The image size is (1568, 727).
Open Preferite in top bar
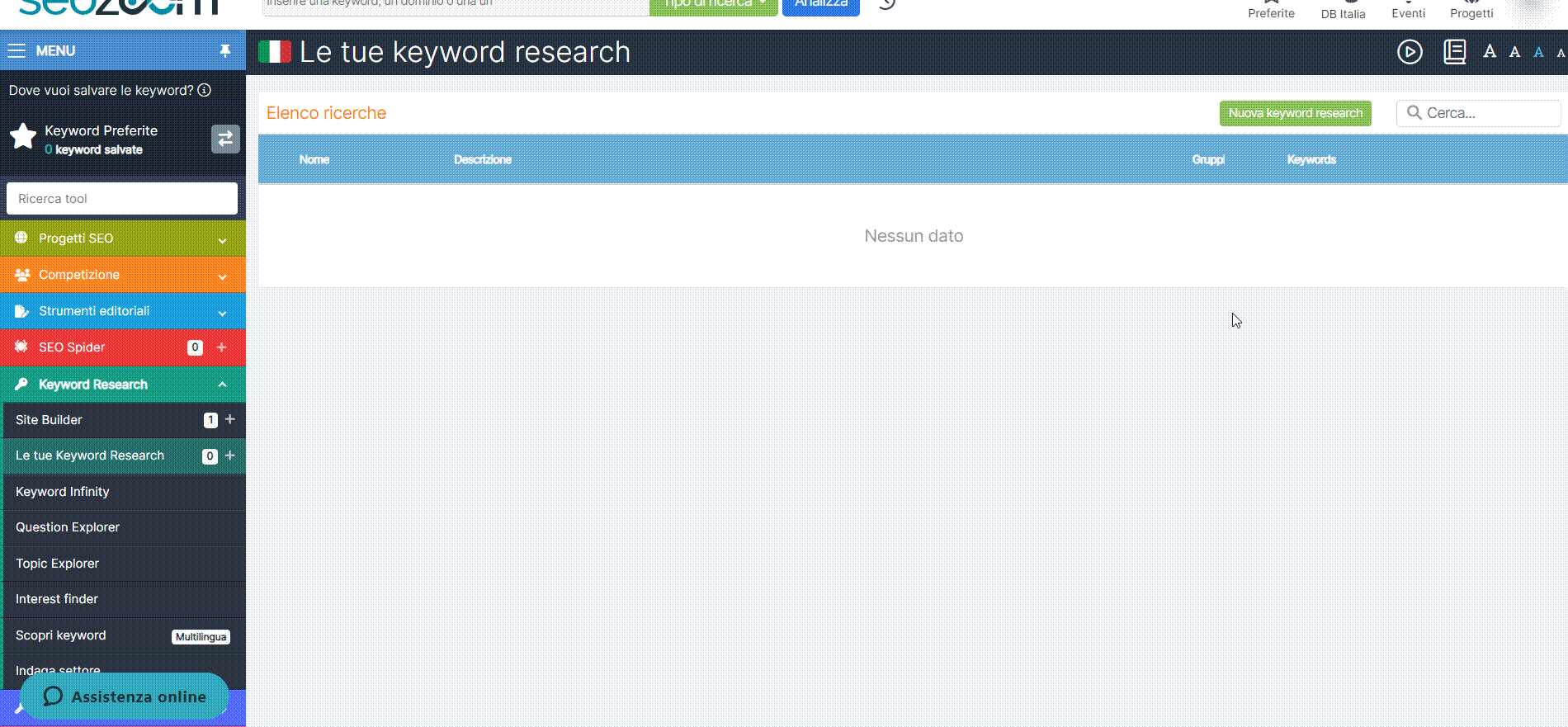(x=1271, y=10)
